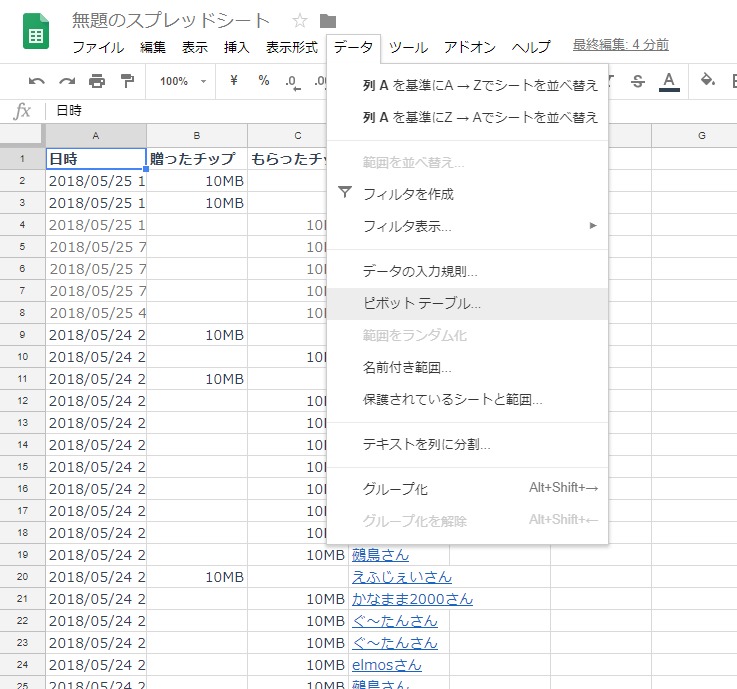Click the Google Sheets home logo
Viewport: 737px width, 689px height.
[x=37, y=33]
